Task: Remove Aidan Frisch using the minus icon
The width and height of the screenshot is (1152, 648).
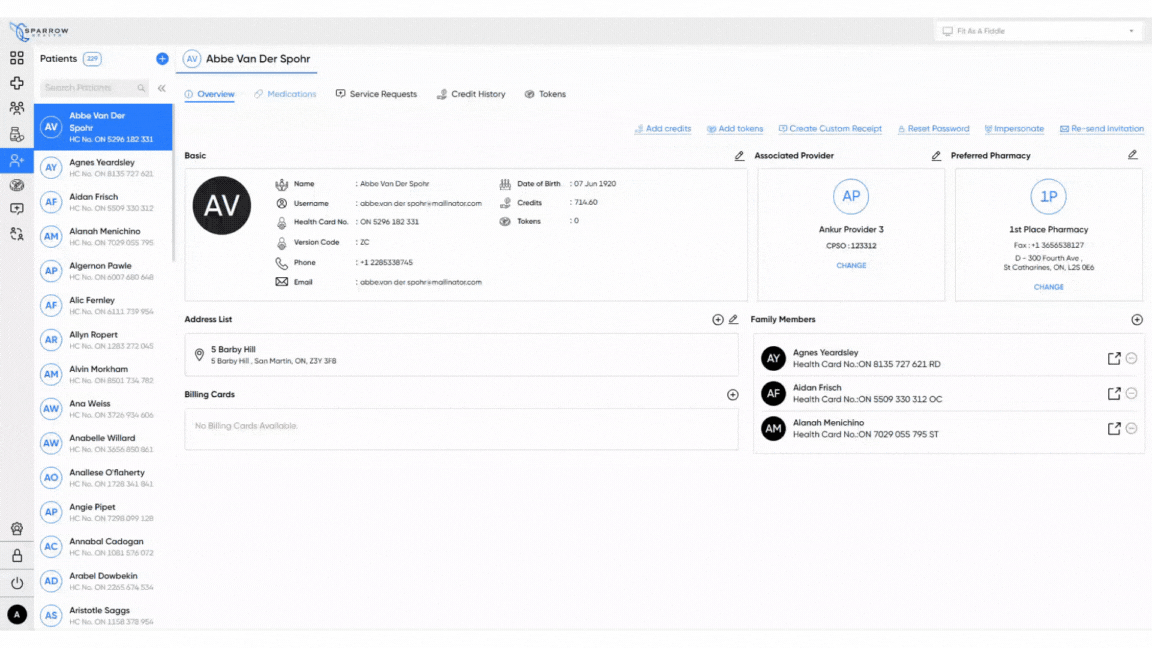Action: point(1131,393)
